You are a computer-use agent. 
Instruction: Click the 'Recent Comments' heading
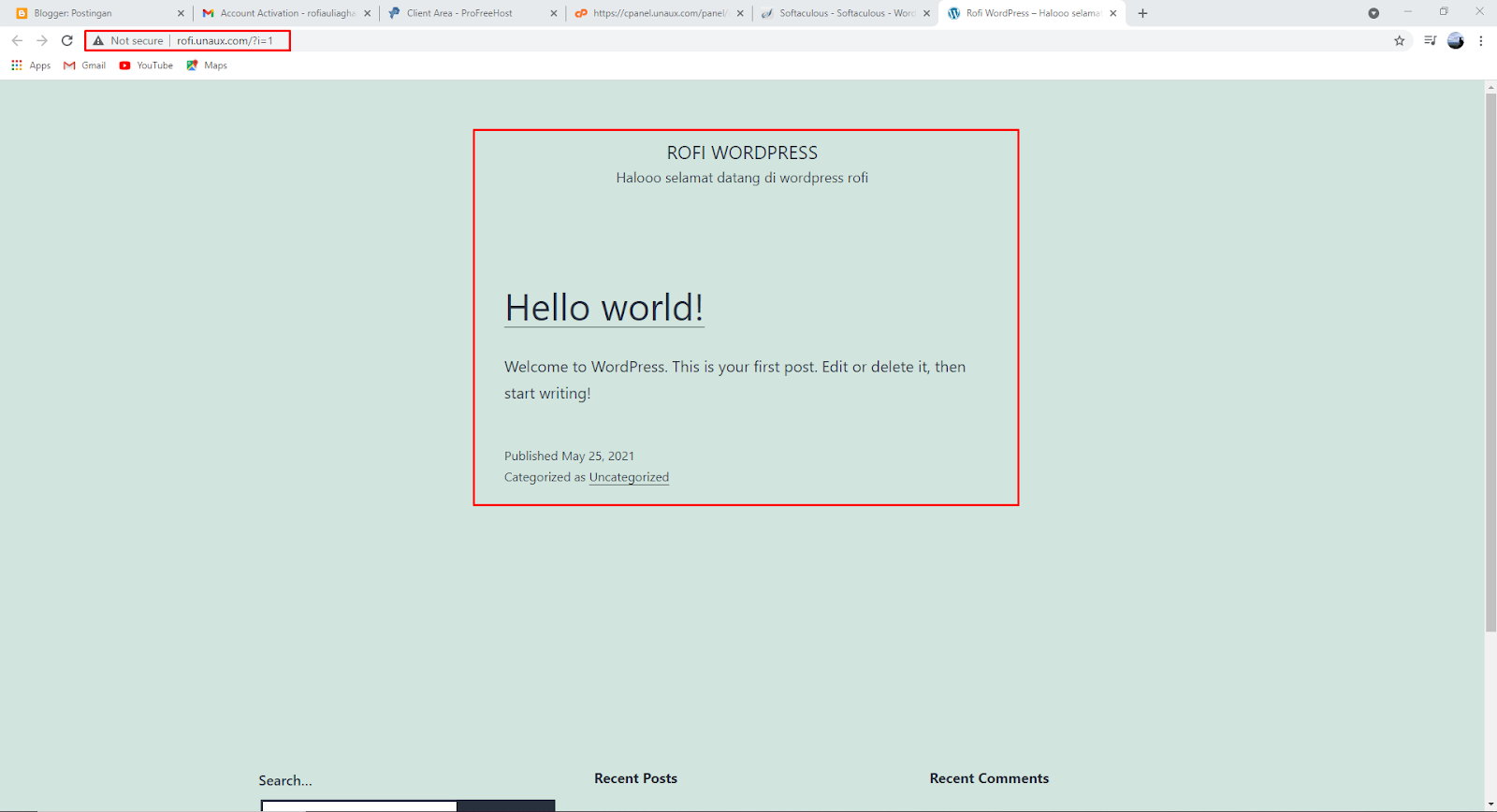(989, 778)
